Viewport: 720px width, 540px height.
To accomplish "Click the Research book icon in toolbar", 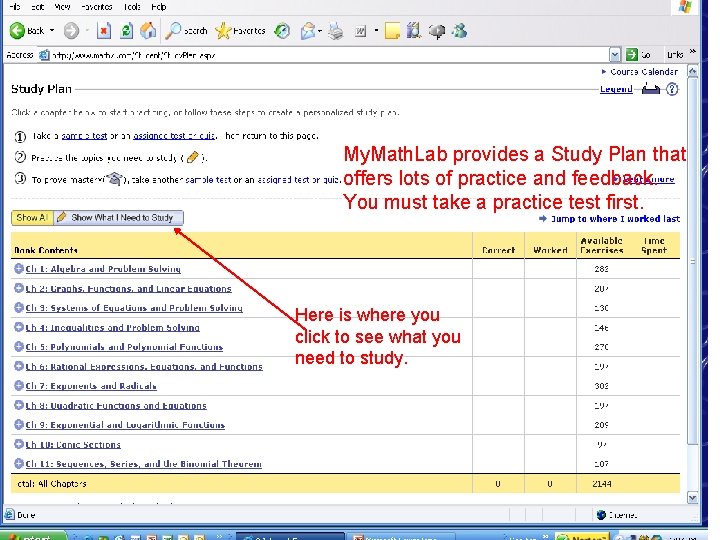I will (x=414, y=30).
